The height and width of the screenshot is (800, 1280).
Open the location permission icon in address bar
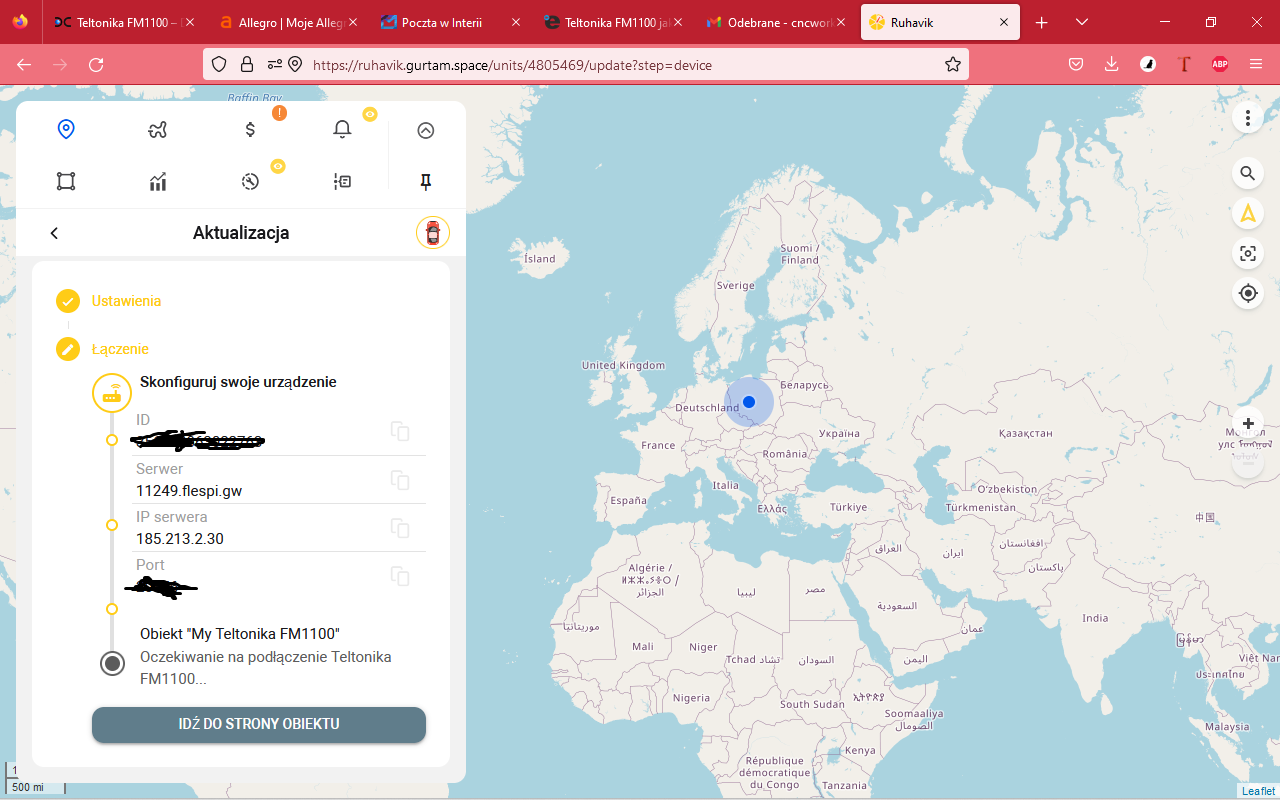(295, 64)
